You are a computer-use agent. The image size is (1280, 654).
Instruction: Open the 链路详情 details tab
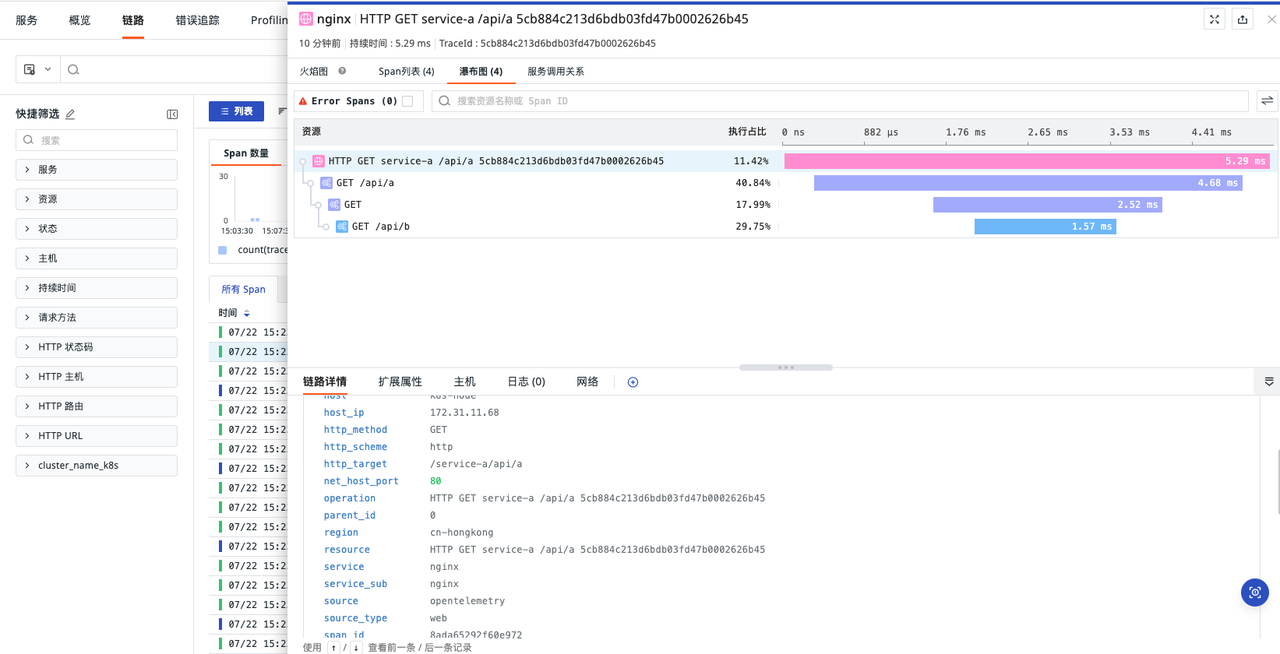(325, 382)
